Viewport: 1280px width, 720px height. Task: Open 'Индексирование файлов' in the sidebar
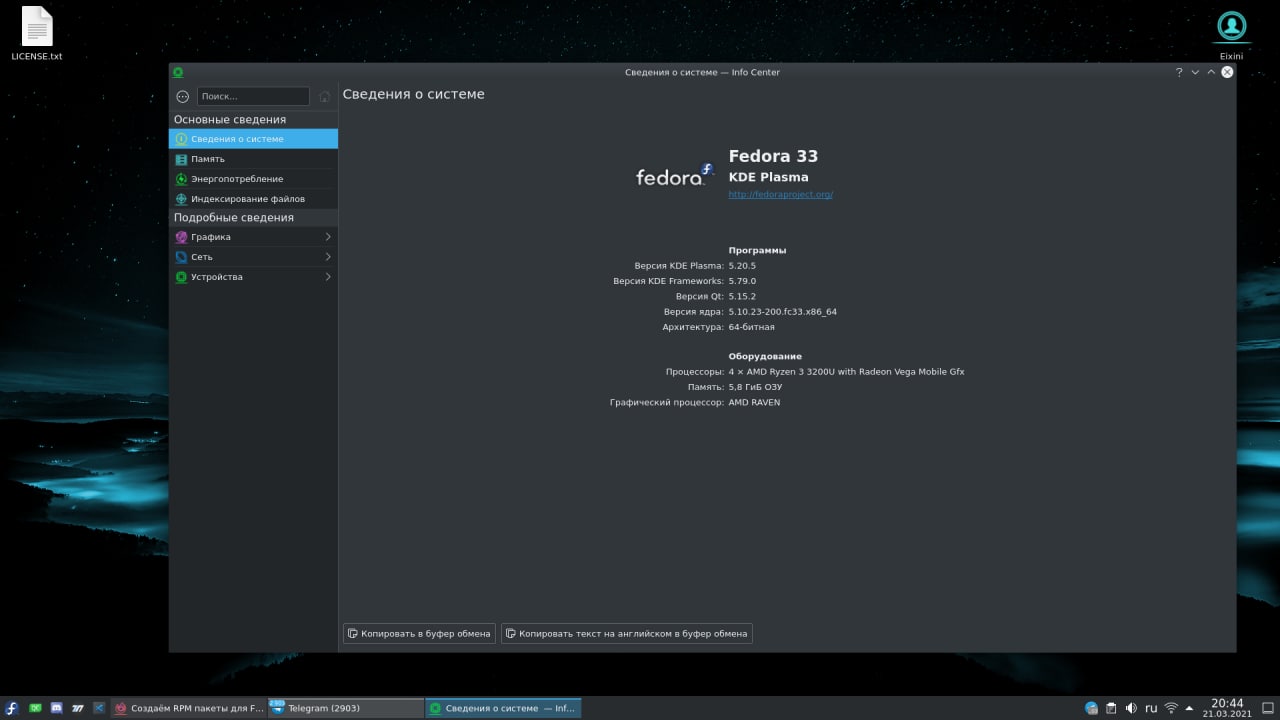click(253, 199)
